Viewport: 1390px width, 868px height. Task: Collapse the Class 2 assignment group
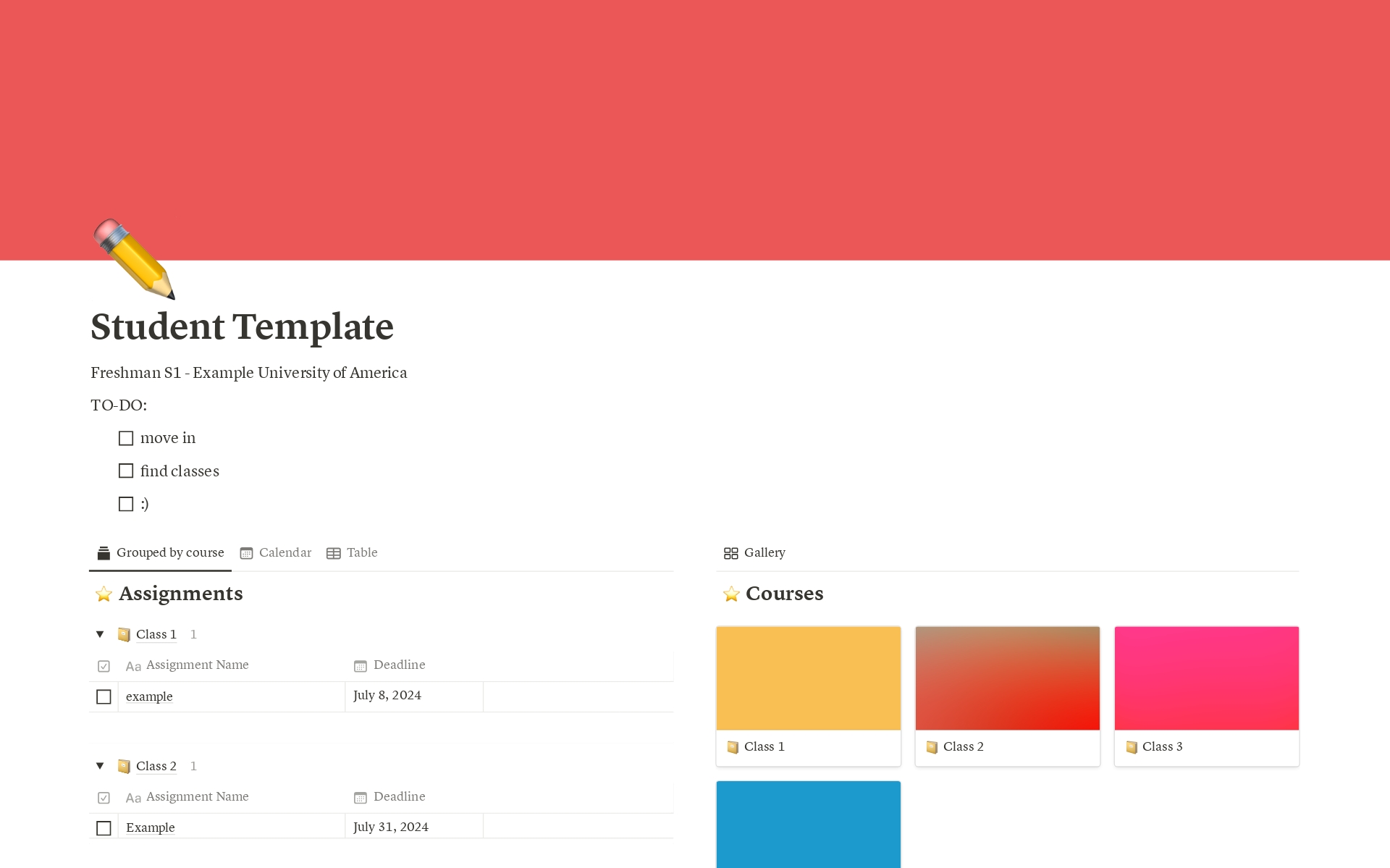click(x=100, y=765)
